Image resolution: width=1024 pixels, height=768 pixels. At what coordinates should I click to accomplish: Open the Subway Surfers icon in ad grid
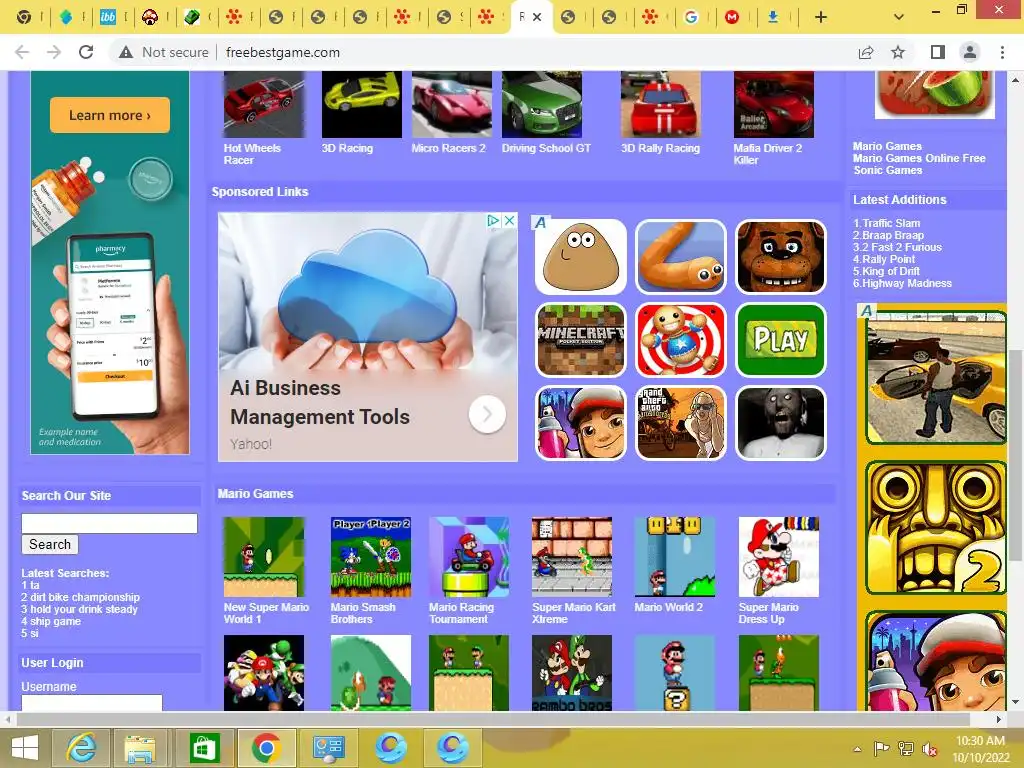(581, 423)
